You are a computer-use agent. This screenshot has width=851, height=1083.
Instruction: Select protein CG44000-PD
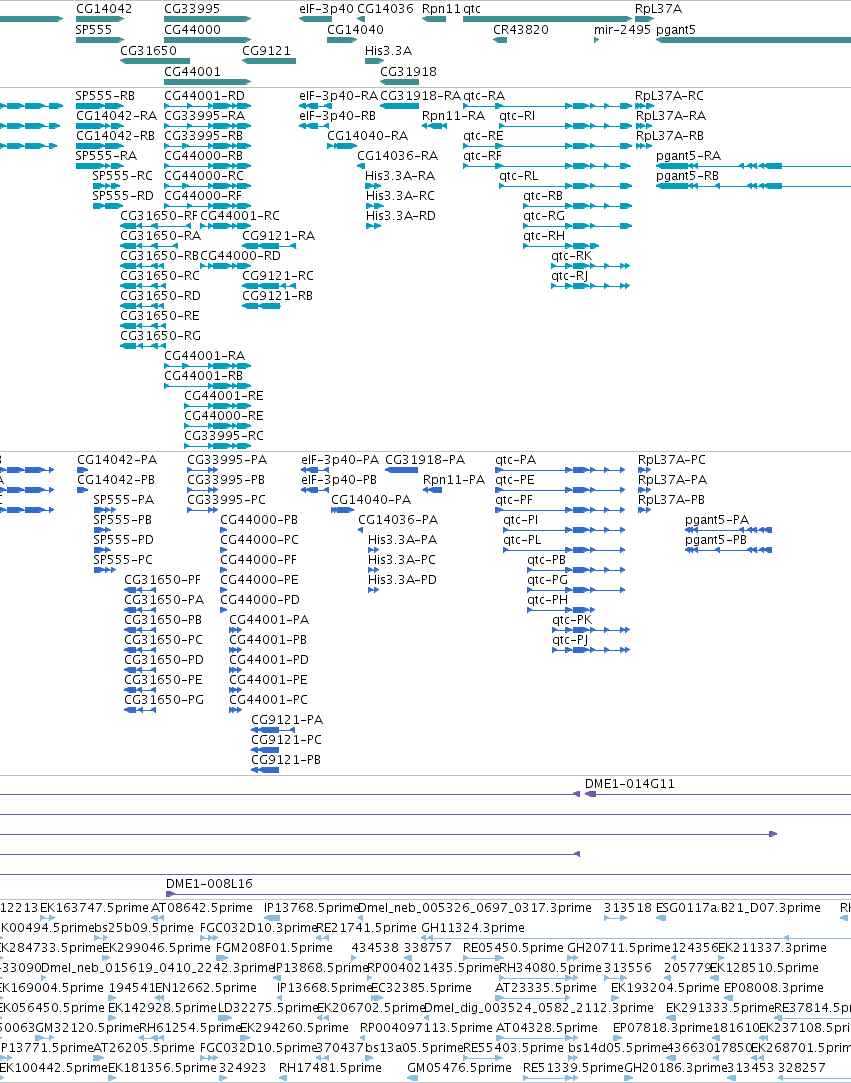pos(223,610)
